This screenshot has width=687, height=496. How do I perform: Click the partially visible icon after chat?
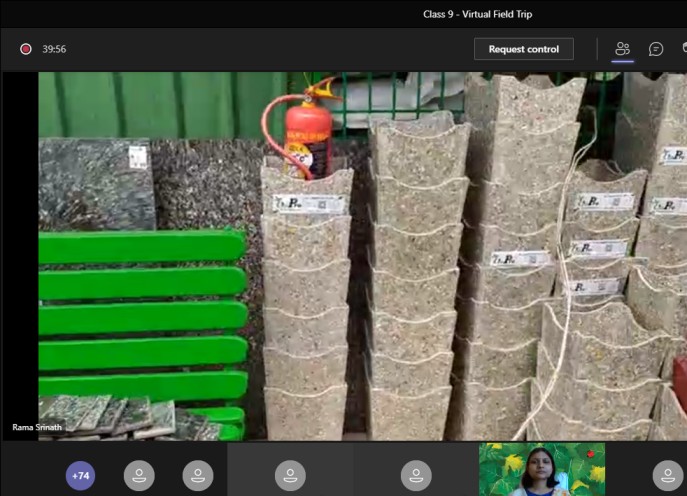pos(683,49)
